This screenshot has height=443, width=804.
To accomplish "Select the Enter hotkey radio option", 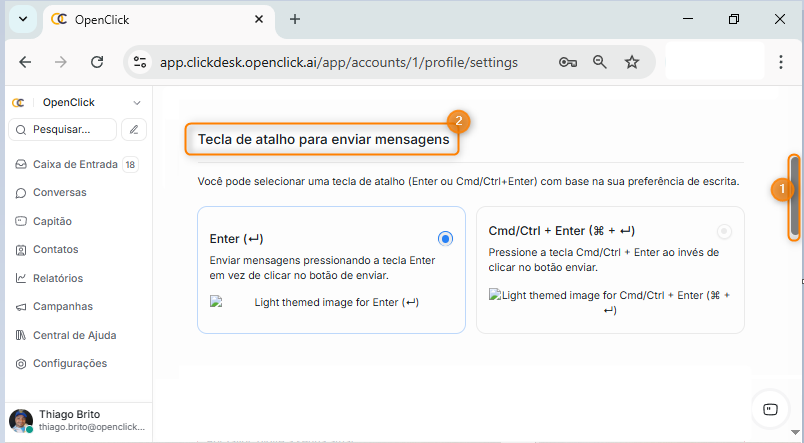I will click(x=445, y=238).
